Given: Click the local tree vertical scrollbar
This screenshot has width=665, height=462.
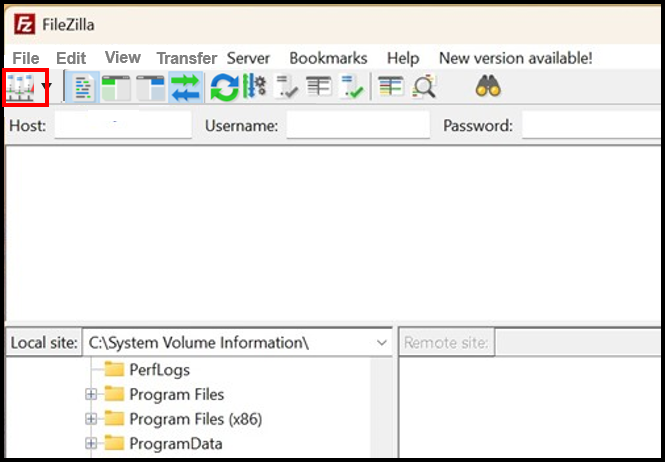Looking at the screenshot, I should click(381, 407).
